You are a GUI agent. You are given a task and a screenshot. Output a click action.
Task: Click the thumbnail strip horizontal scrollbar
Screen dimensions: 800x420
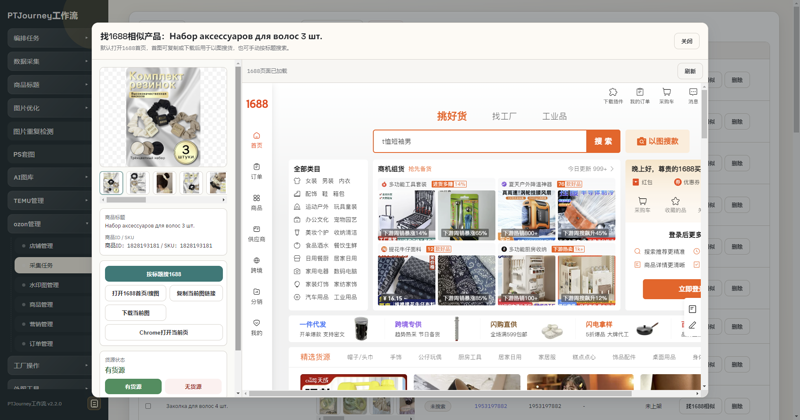tap(126, 200)
